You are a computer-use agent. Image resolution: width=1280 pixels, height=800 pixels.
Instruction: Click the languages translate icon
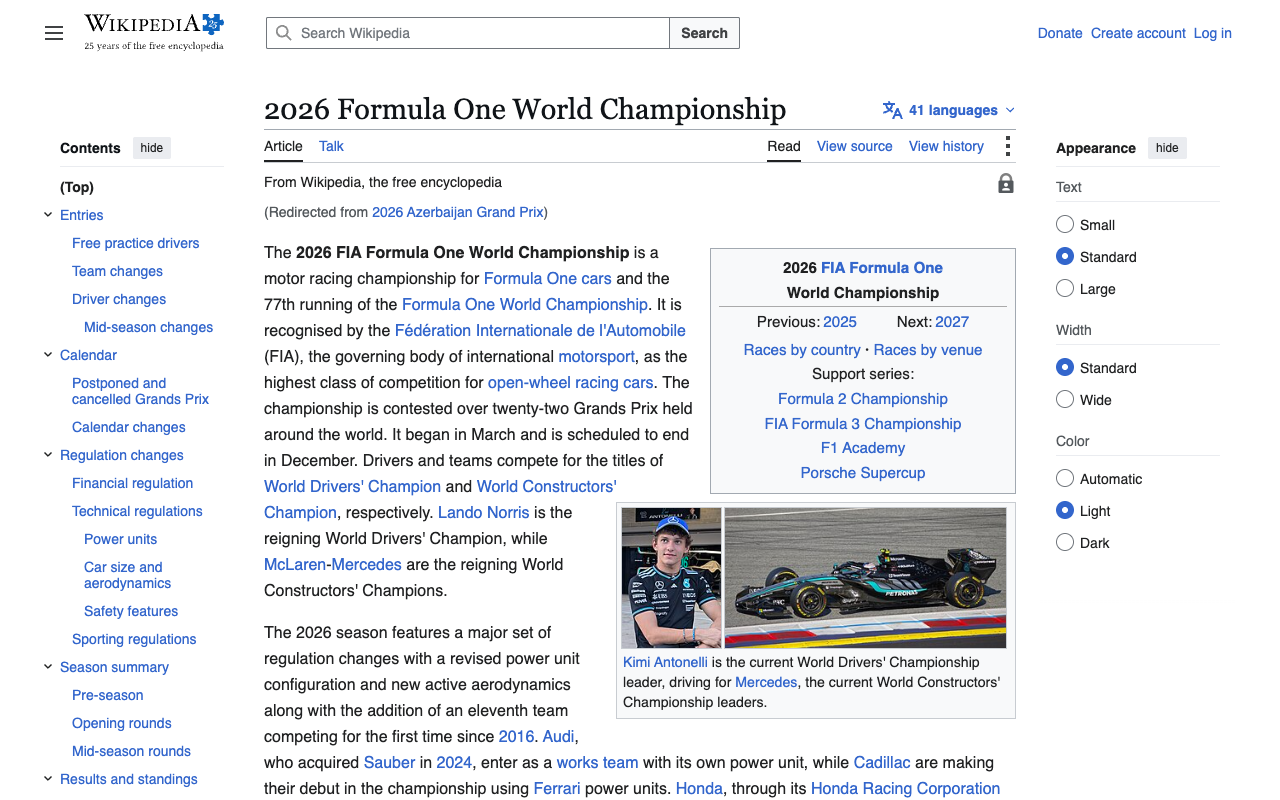coord(892,110)
